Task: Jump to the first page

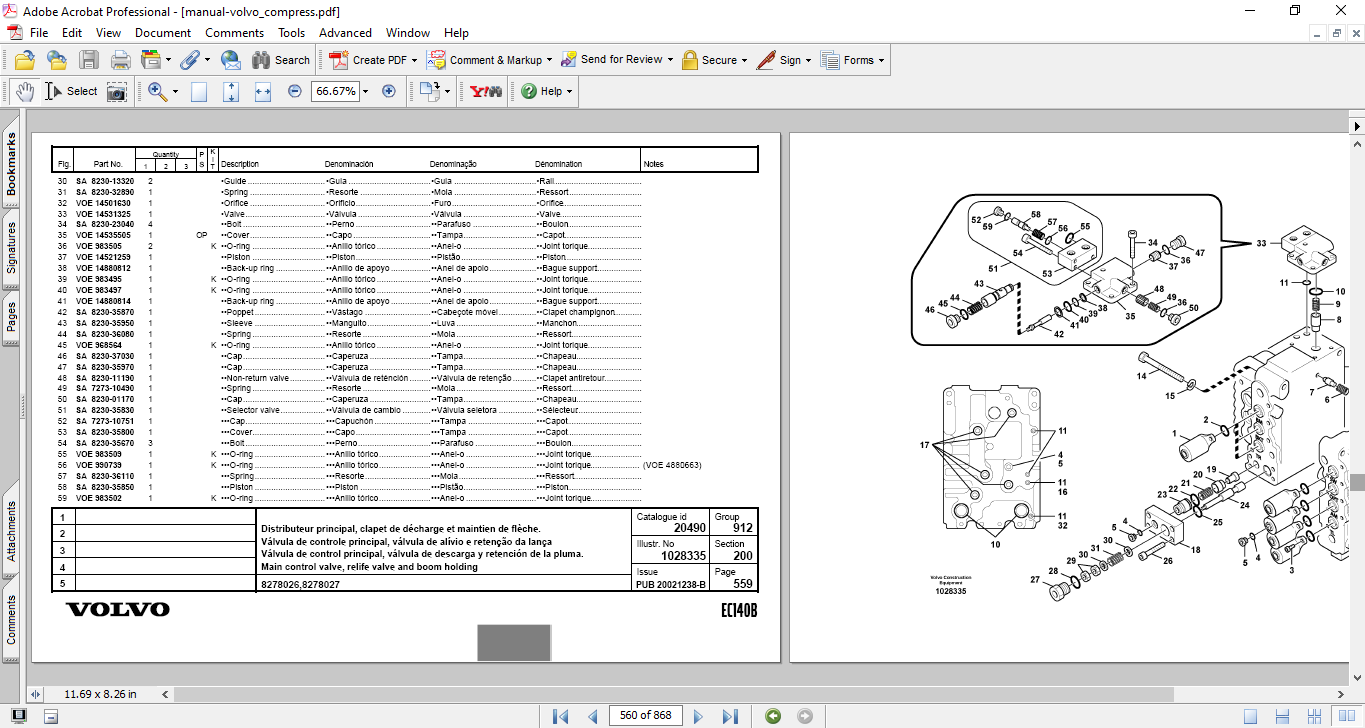Action: tap(561, 716)
